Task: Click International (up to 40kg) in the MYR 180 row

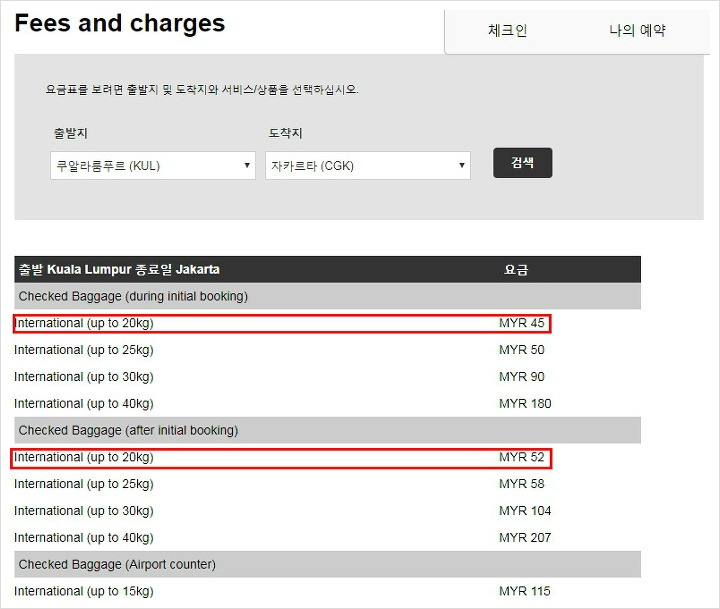Action: click(84, 404)
